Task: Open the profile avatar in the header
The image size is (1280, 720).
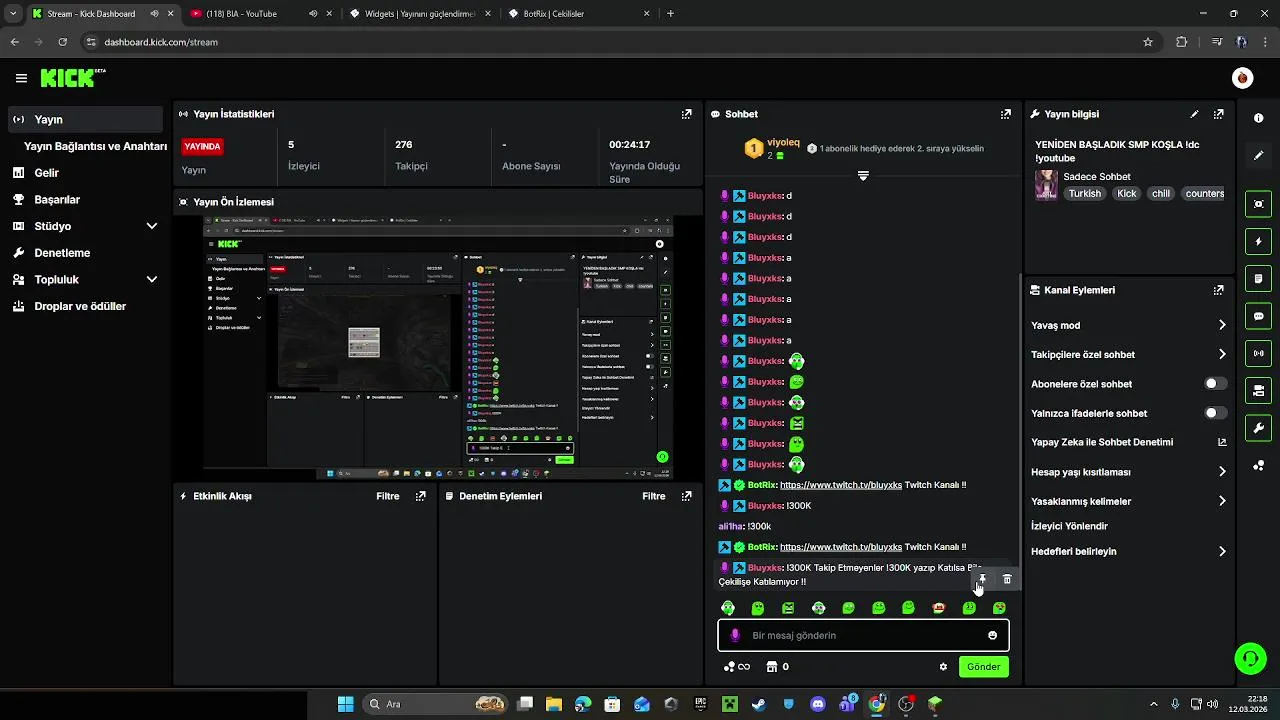Action: click(1242, 78)
